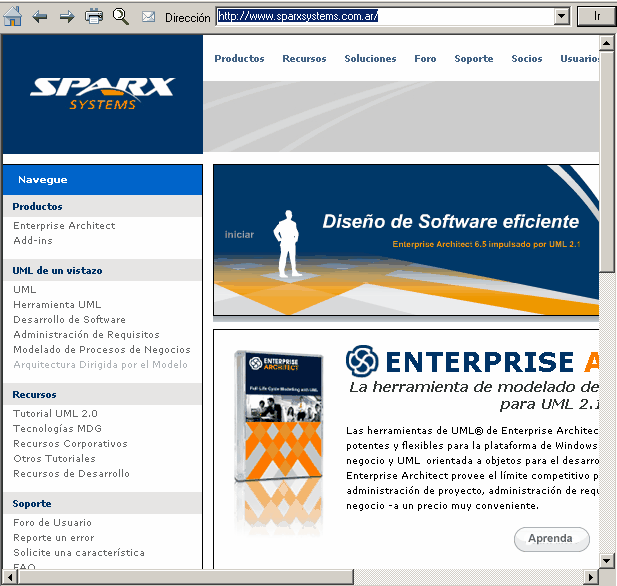Click the vertical scrollbar thumb
The width and height of the screenshot is (617, 586).
pyautogui.click(x=606, y=161)
